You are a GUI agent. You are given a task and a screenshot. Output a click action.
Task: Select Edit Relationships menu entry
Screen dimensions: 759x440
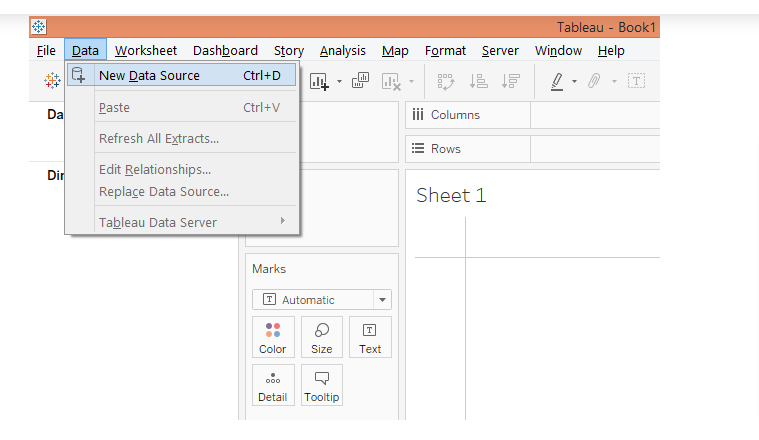click(x=182, y=169)
